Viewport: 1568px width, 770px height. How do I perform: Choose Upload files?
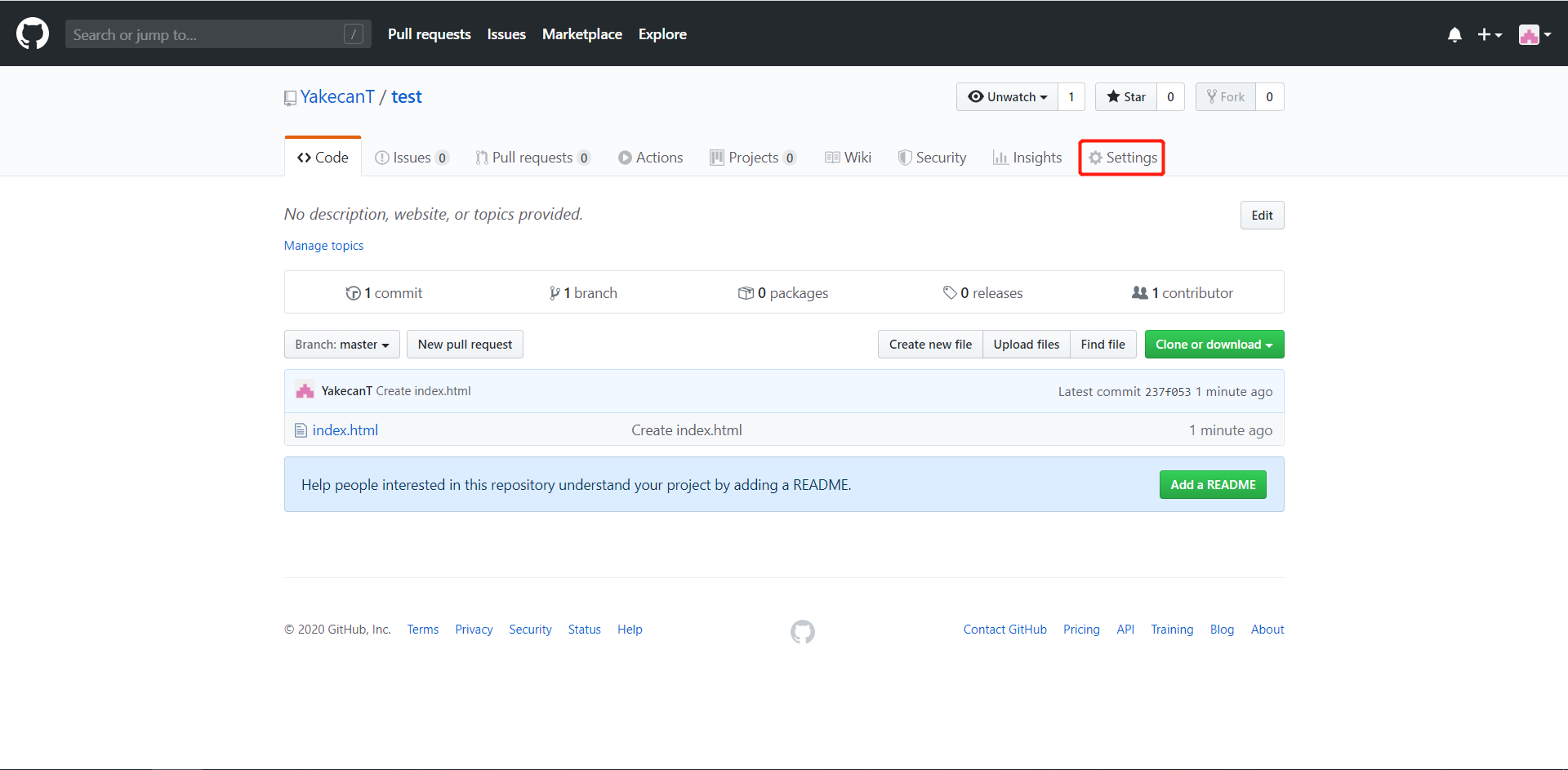tap(1027, 345)
